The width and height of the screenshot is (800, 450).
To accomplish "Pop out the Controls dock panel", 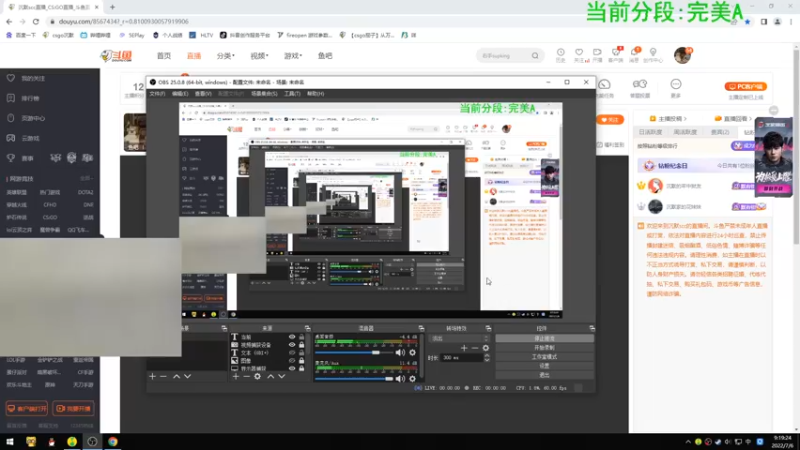I will click(x=592, y=329).
